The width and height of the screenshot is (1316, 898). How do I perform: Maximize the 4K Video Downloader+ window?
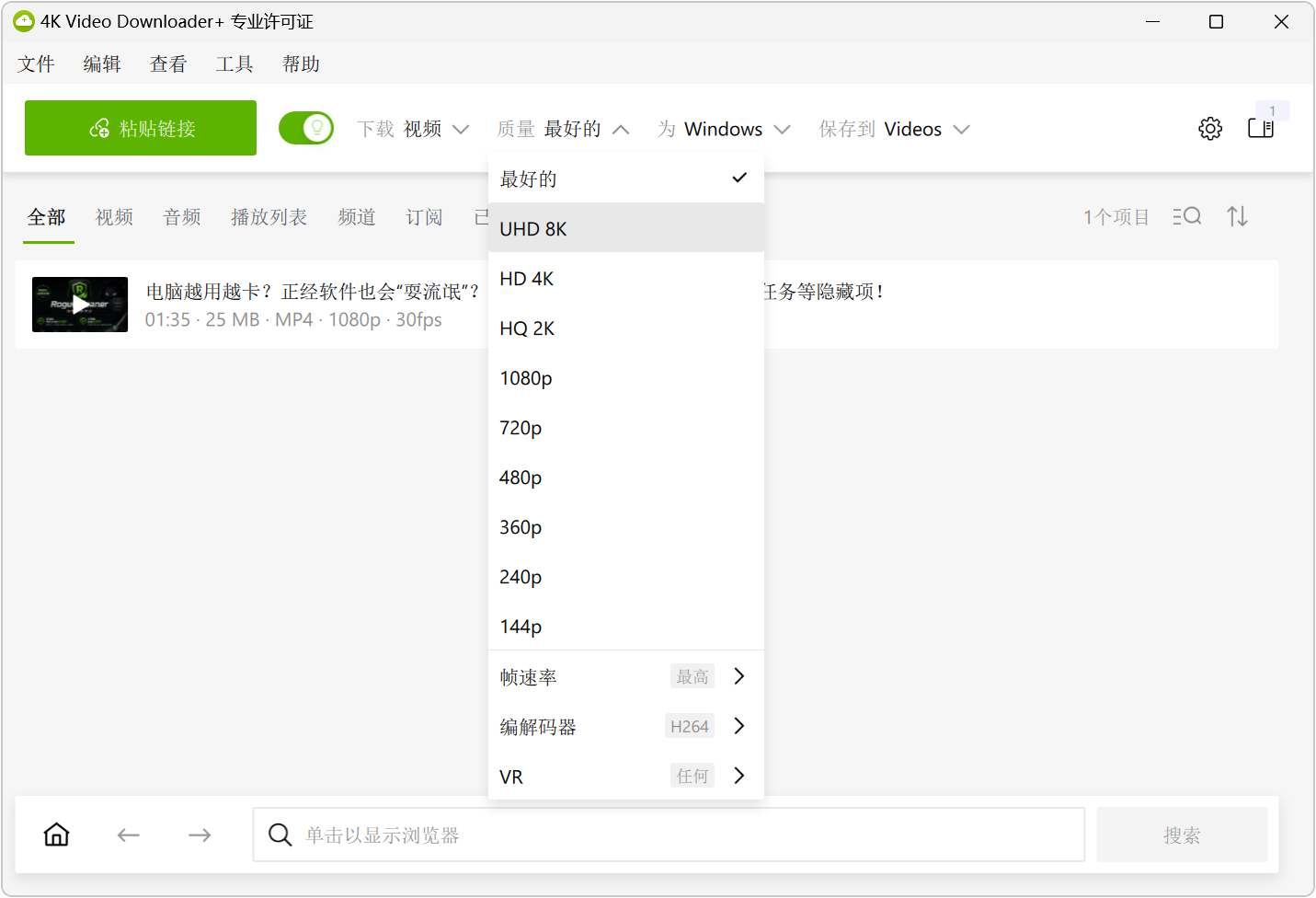pos(1216,21)
